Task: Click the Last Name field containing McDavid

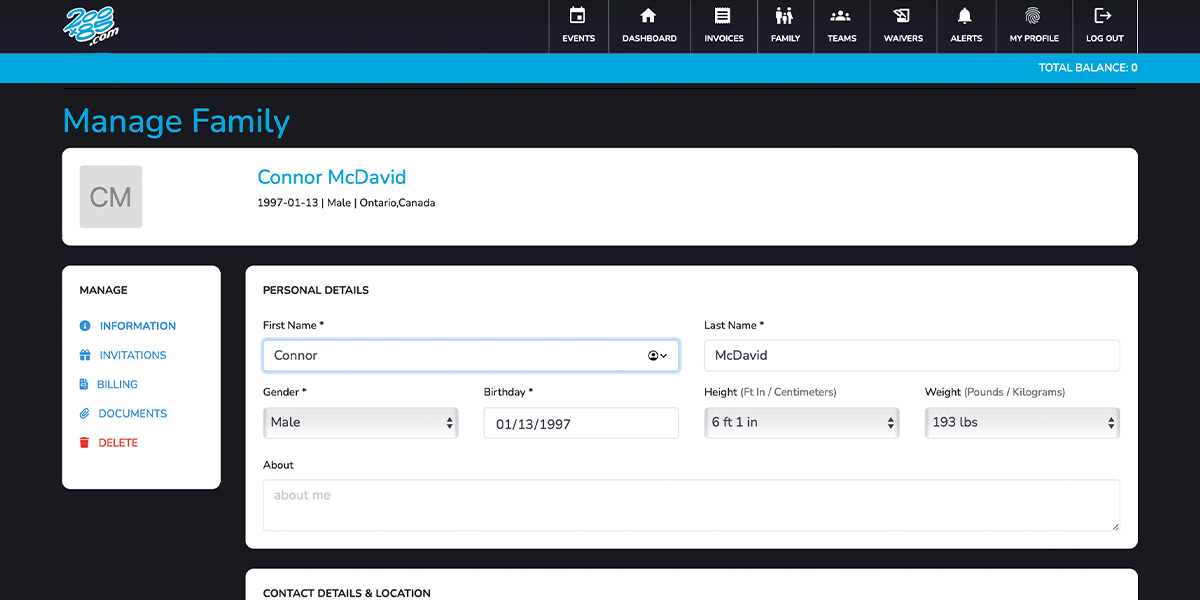Action: (x=912, y=356)
